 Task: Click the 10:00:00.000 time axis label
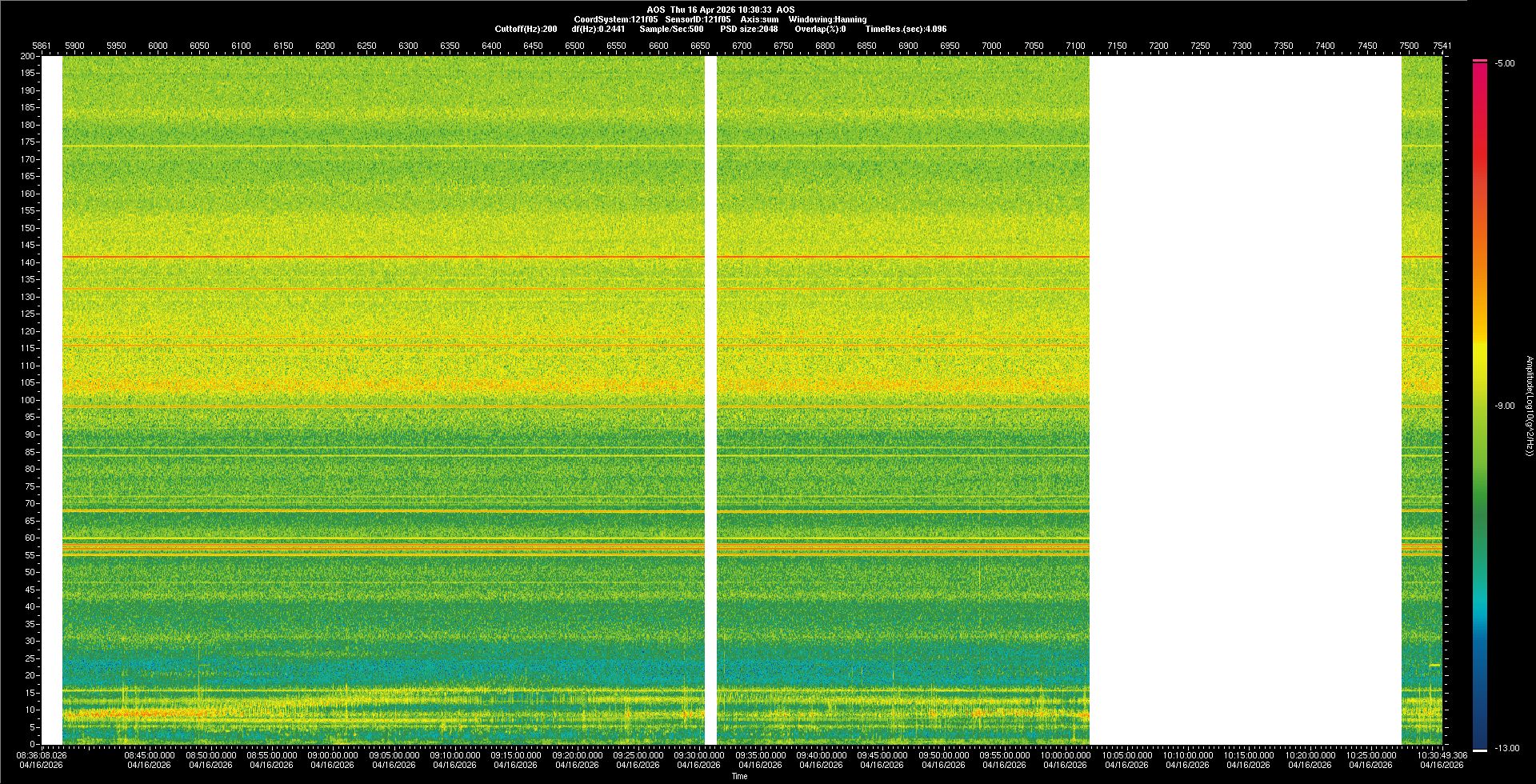[x=1065, y=755]
